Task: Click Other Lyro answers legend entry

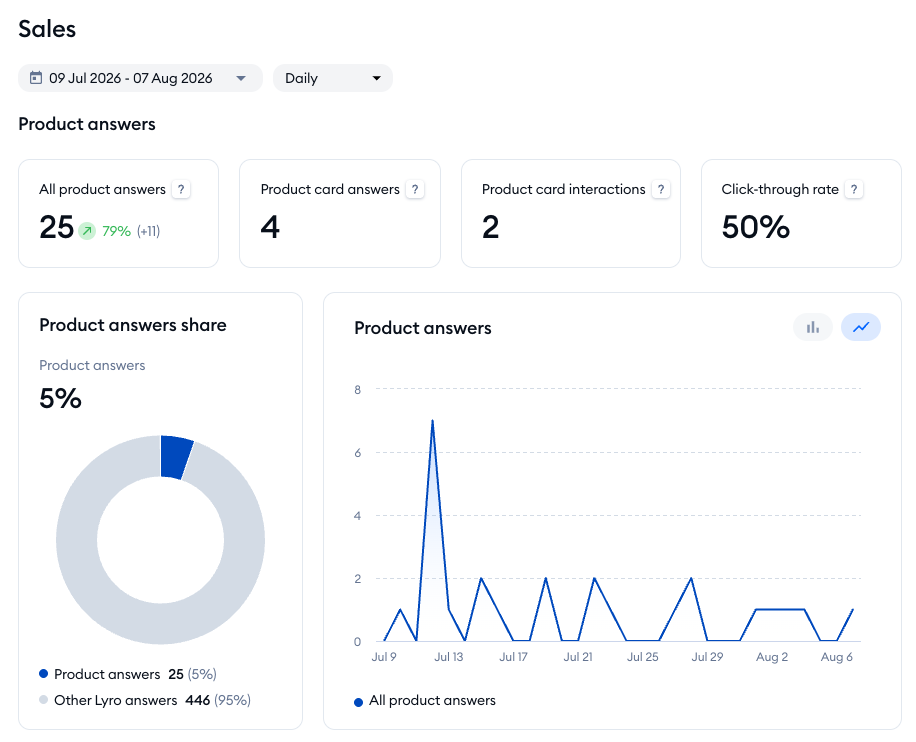Action: pyautogui.click(x=145, y=700)
